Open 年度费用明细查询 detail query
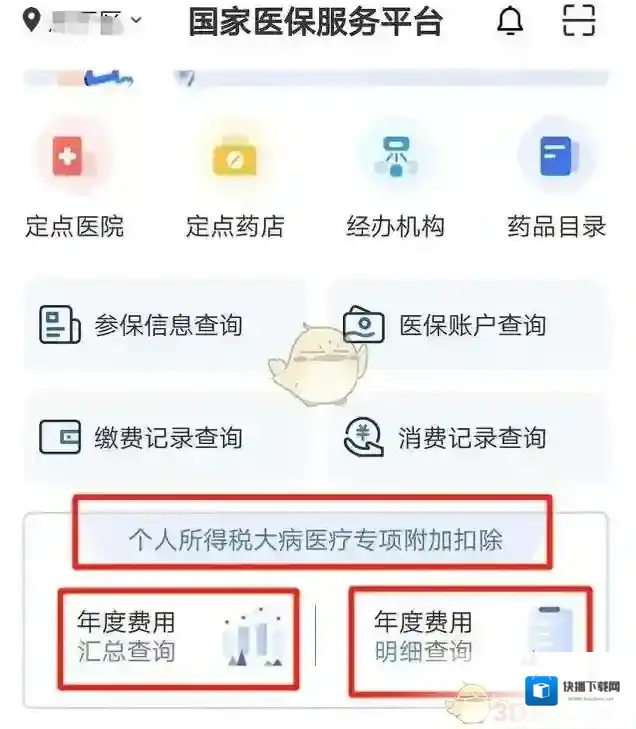The image size is (636, 729). click(x=470, y=641)
